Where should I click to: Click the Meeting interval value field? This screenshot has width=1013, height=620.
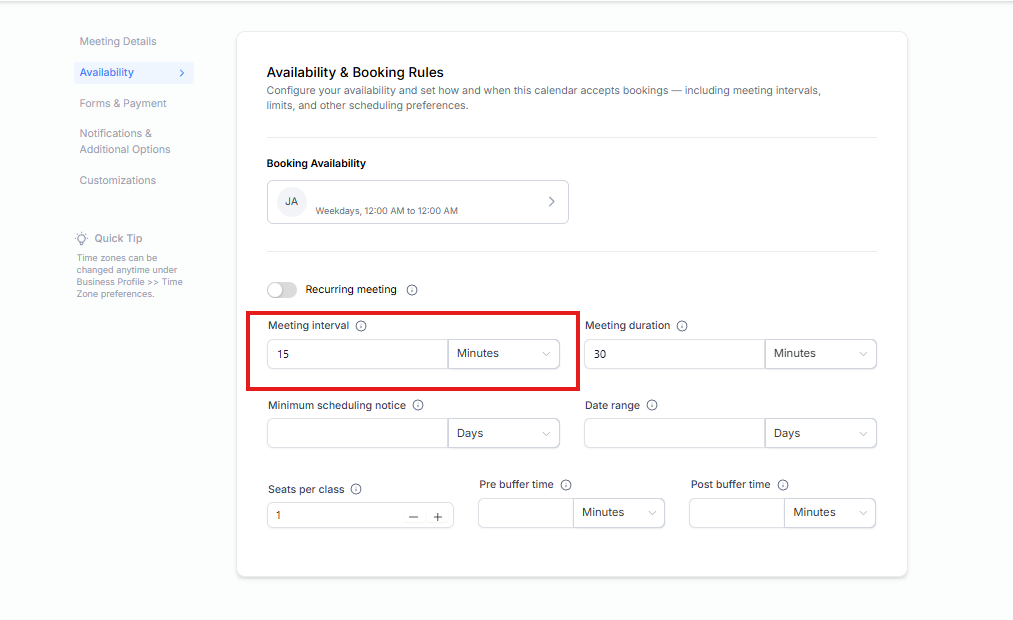pyautogui.click(x=357, y=354)
